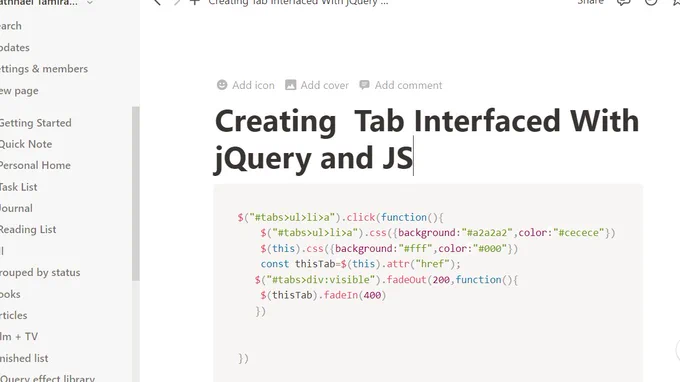
Task: Open the Getting Started page
Action: 35,123
